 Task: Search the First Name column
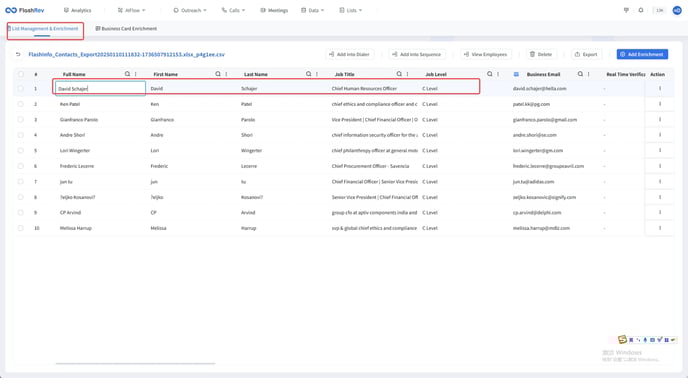(218, 74)
